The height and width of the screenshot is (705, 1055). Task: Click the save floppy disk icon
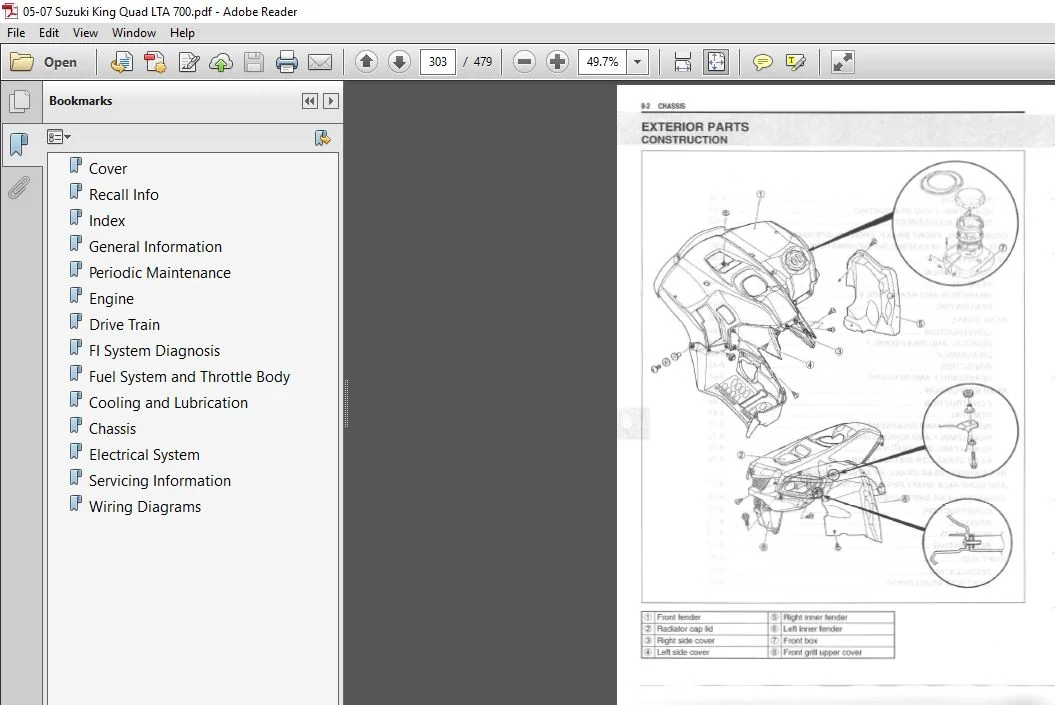pyautogui.click(x=254, y=62)
